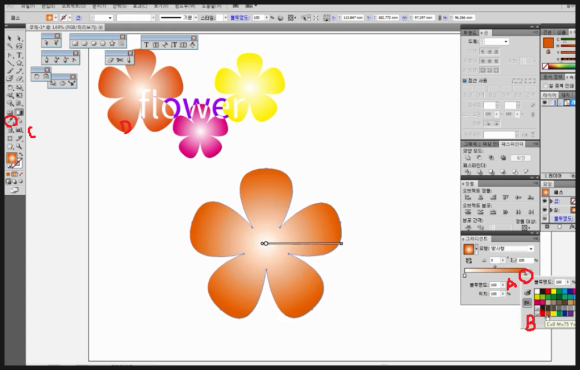
Task: Select Type tool in floating type panel
Action: click(x=146, y=45)
